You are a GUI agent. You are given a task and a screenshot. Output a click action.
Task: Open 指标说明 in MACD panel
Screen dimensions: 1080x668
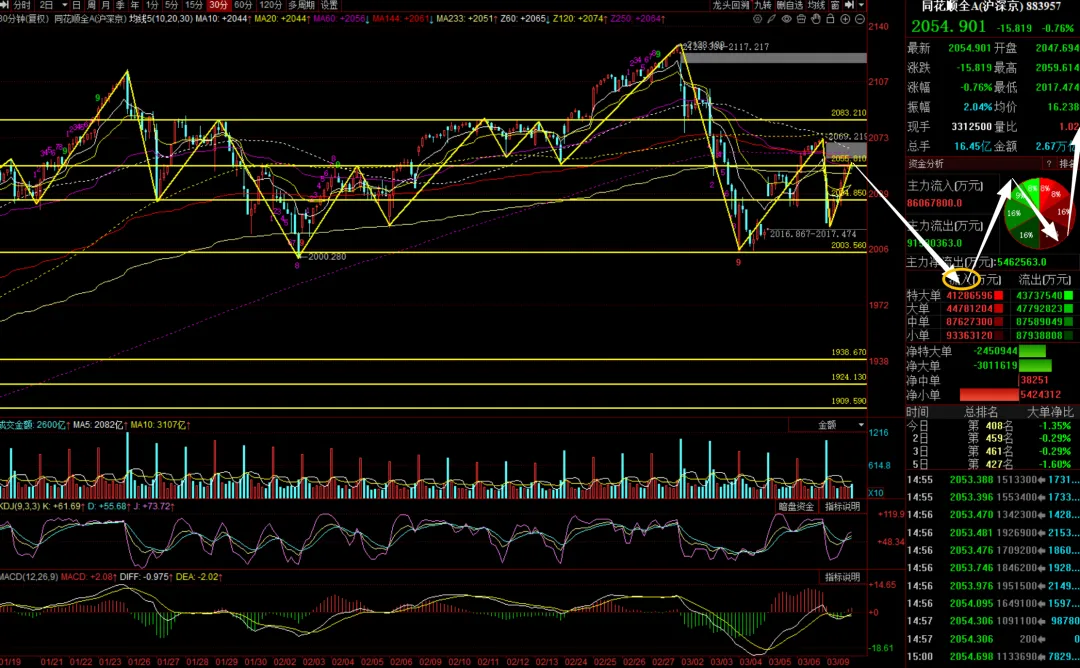(842, 577)
